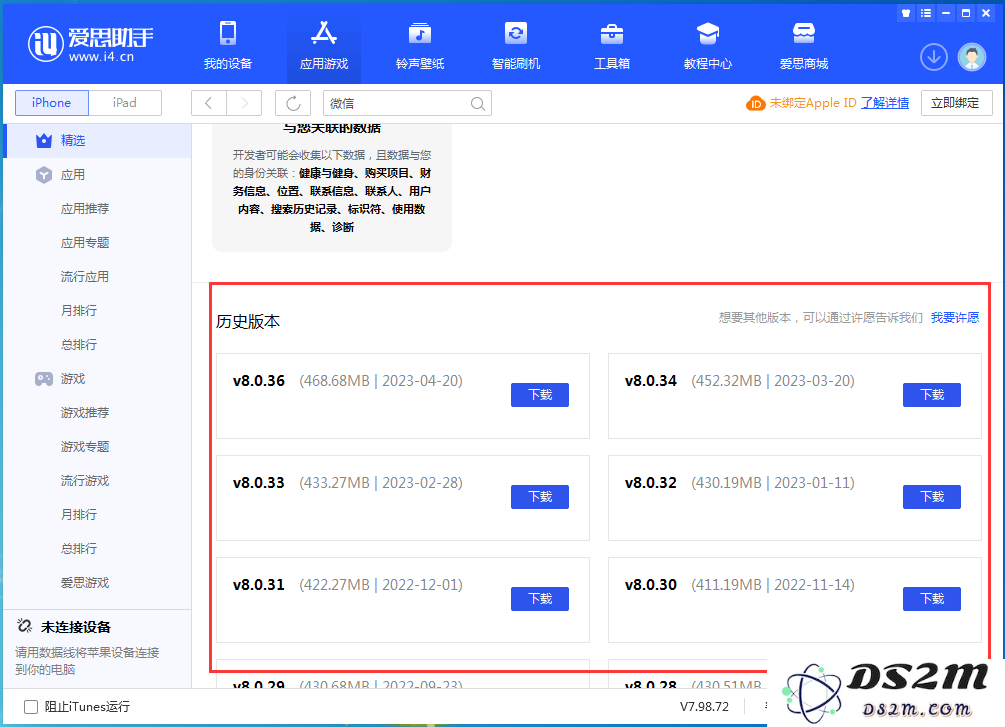Select 应用专题 in sidebar
Viewport: 1005px width, 727px height.
click(x=85, y=243)
